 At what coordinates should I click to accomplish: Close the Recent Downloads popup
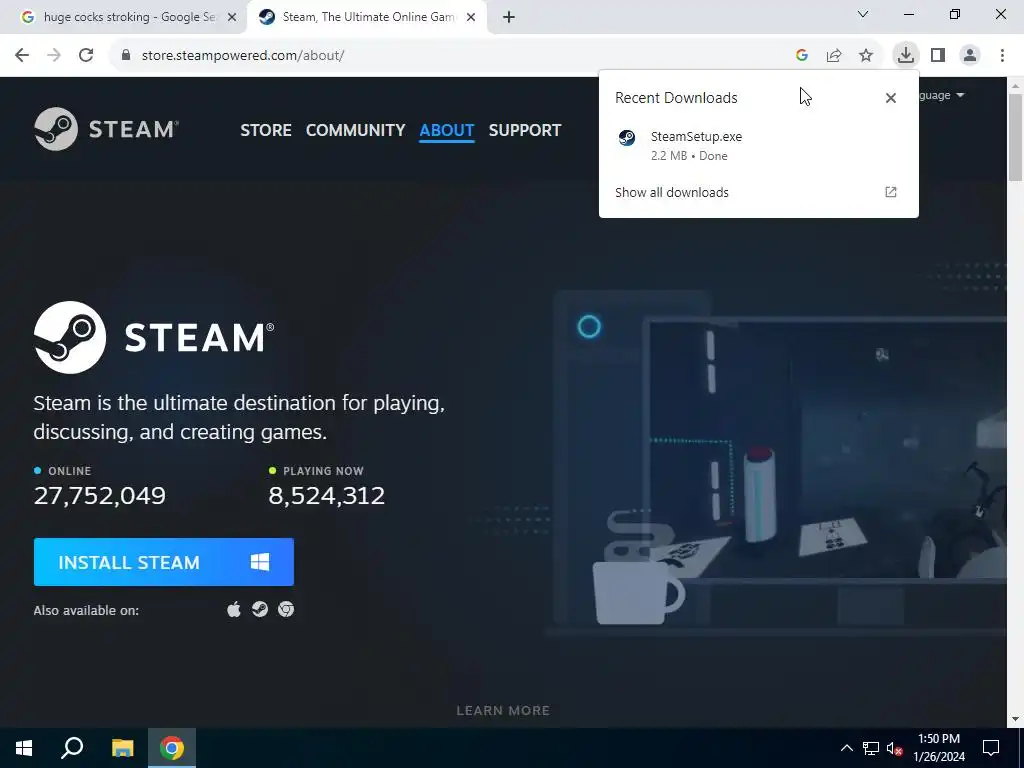[x=891, y=98]
